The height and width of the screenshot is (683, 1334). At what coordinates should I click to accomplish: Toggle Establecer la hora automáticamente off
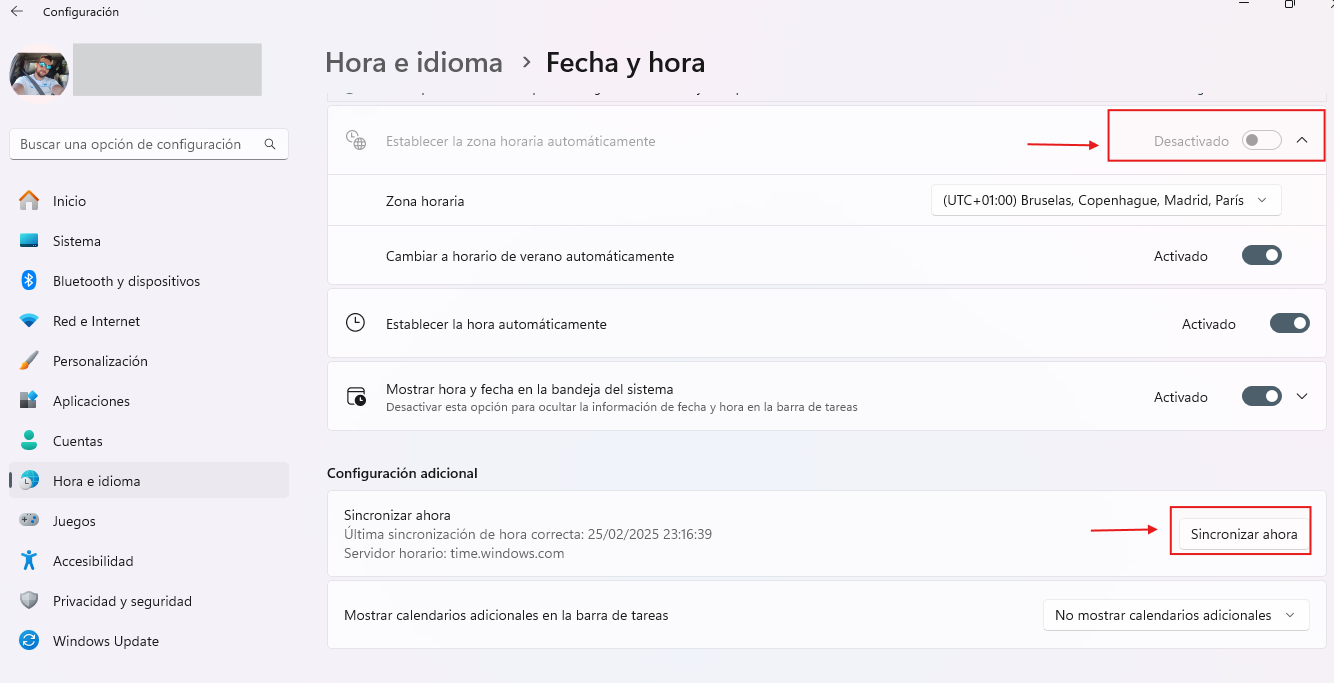tap(1289, 324)
